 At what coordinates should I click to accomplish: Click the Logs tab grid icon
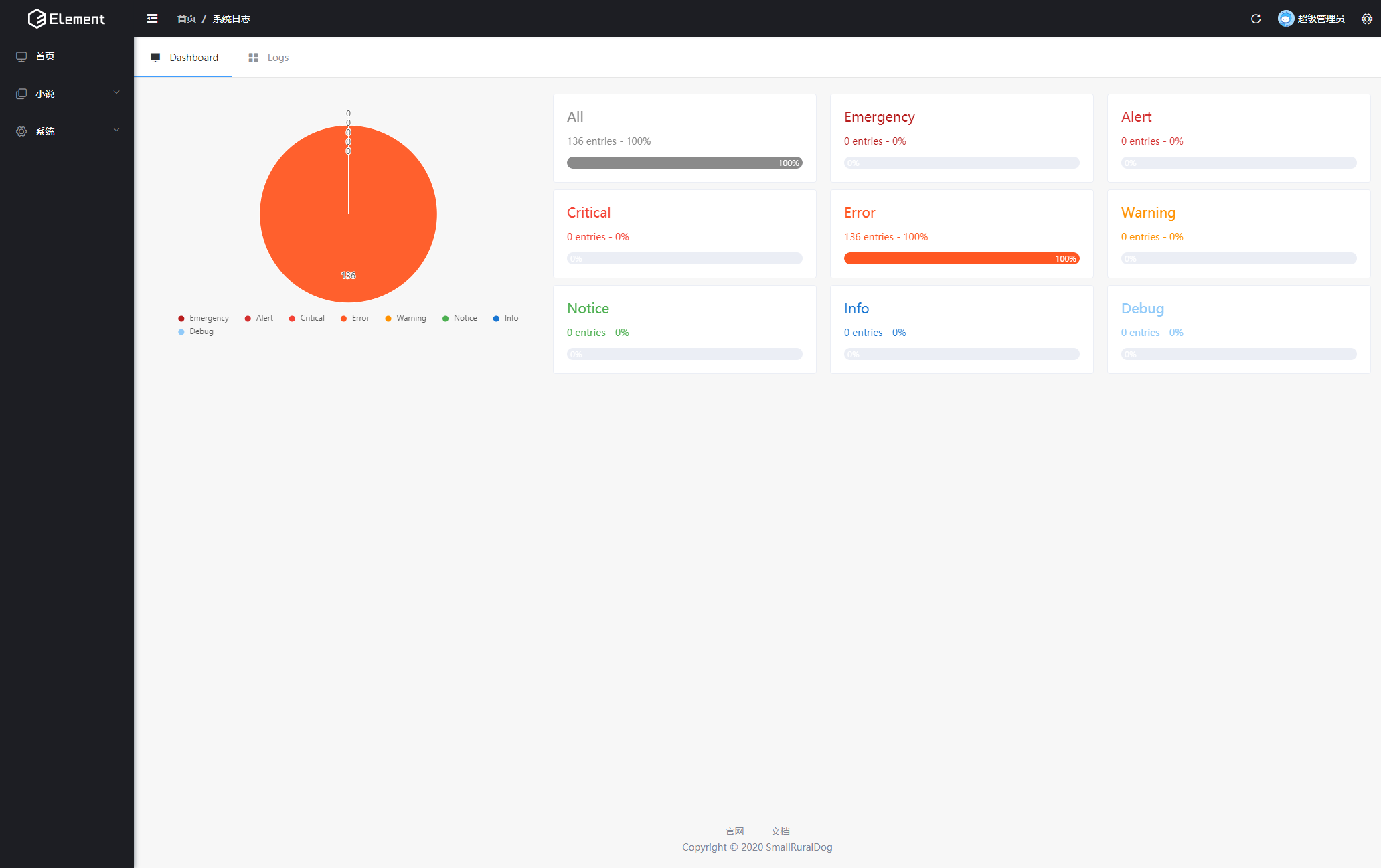tap(253, 58)
